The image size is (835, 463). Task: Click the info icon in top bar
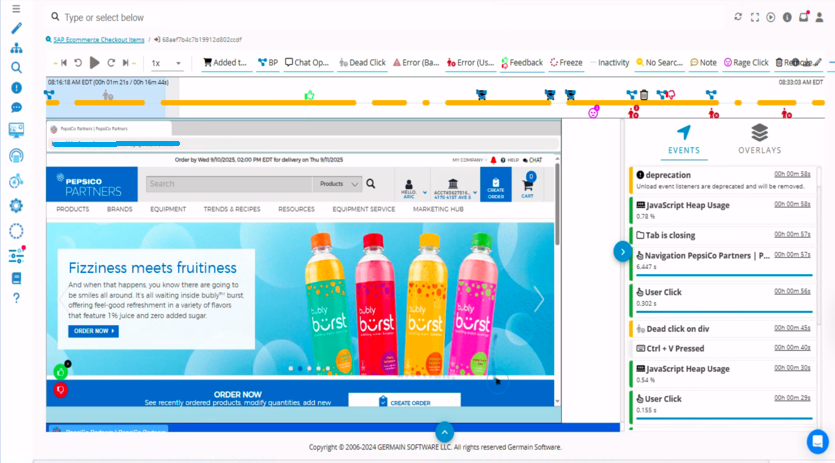[787, 17]
